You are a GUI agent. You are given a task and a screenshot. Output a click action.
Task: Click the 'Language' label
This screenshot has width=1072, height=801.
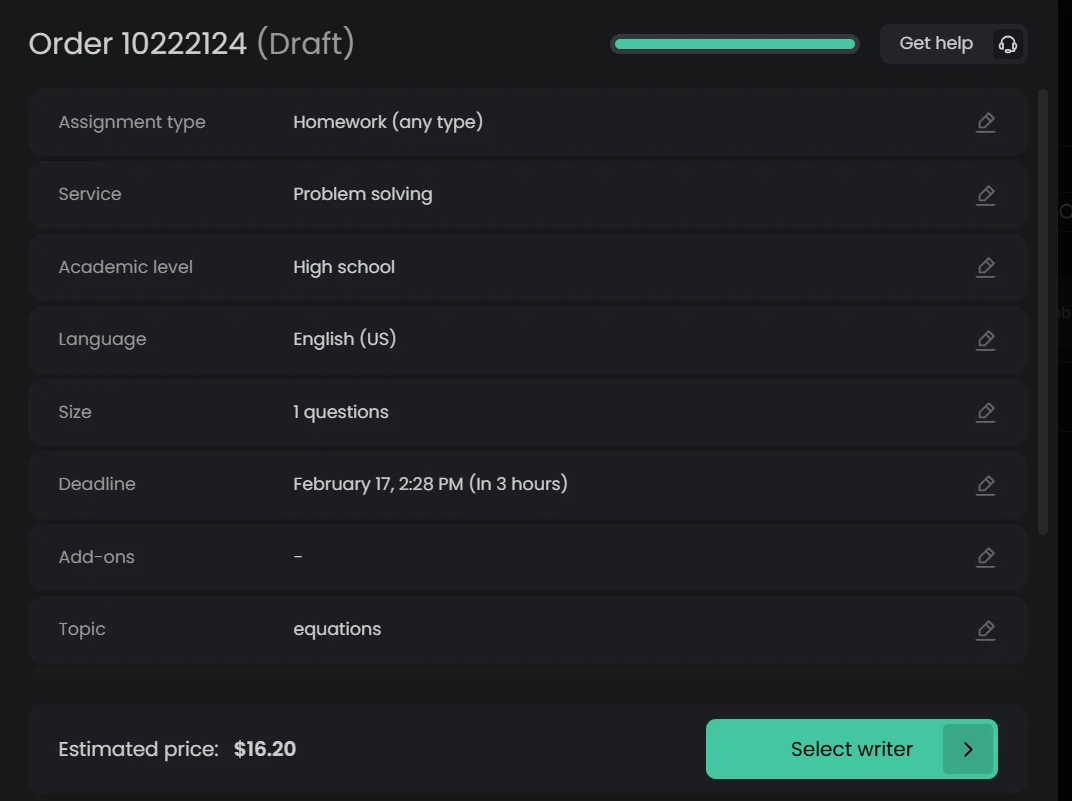[103, 339]
